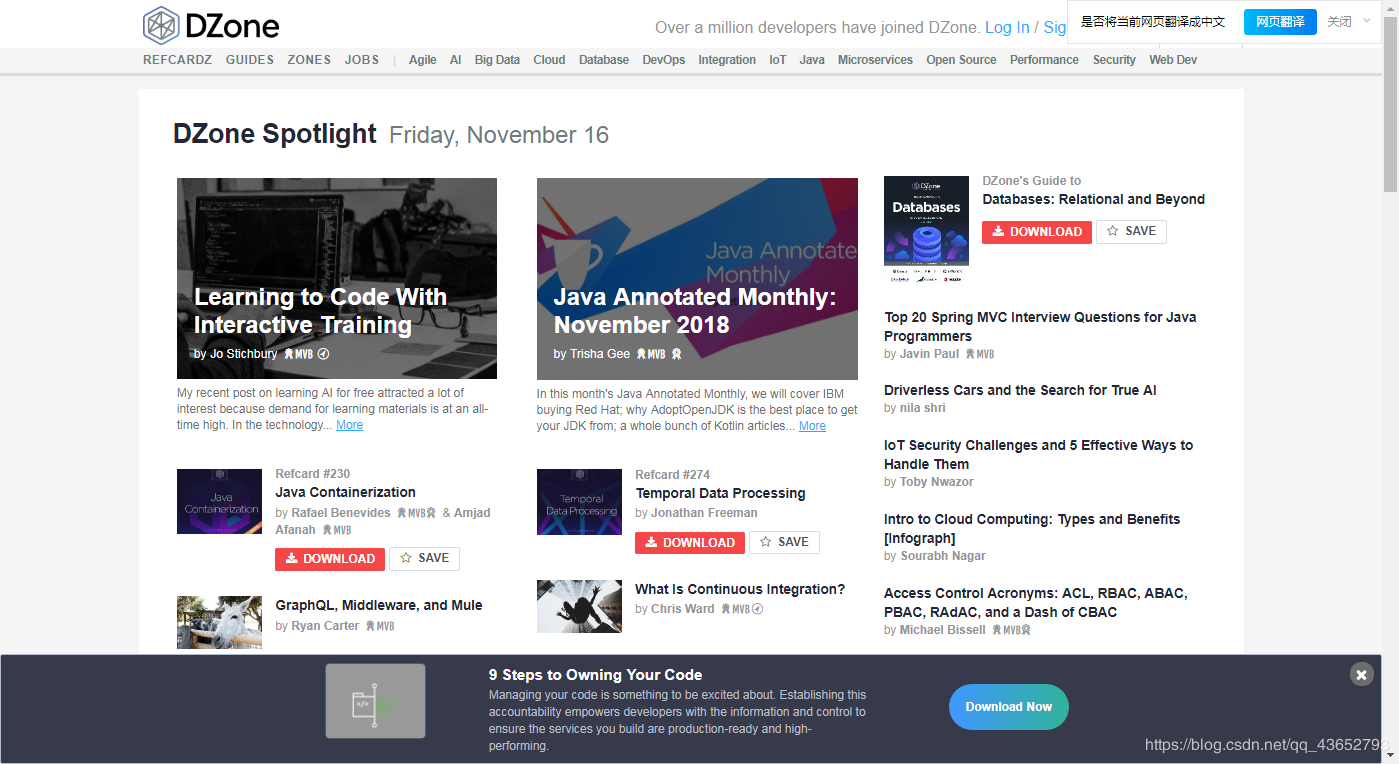Click the MVB badge next to Ryan Carter
Viewport: 1399px width, 764px height.
(x=379, y=626)
